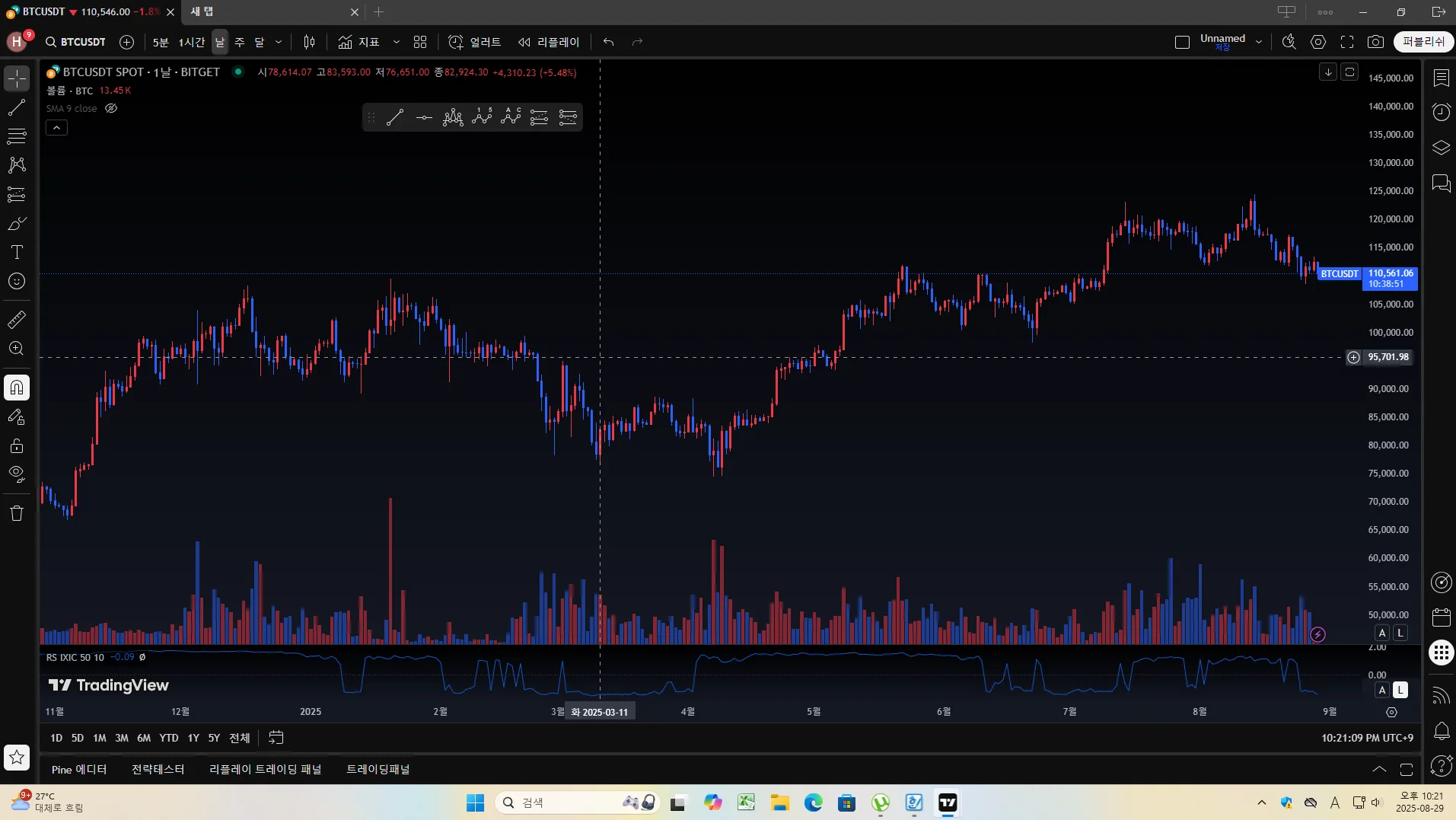Viewport: 1456px width, 820px height.
Task: Take a chart snapshot with the camera icon
Action: [x=1375, y=42]
